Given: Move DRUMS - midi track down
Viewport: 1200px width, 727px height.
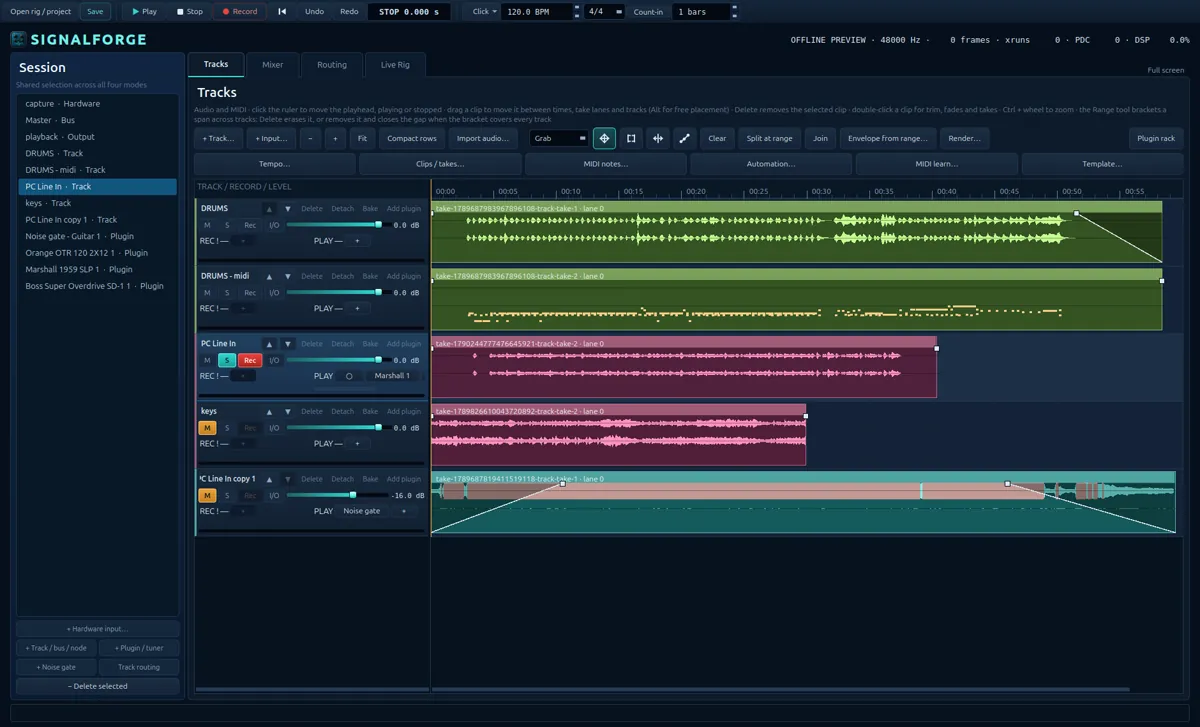Looking at the screenshot, I should [x=288, y=276].
